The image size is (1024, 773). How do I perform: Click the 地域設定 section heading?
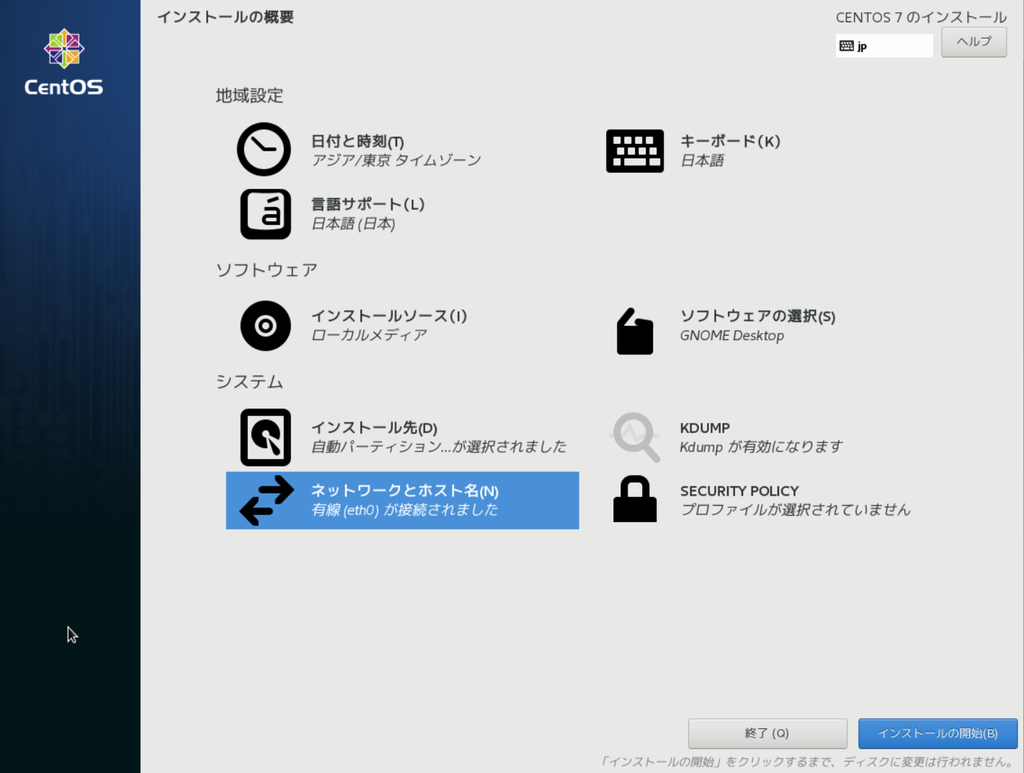tap(249, 95)
